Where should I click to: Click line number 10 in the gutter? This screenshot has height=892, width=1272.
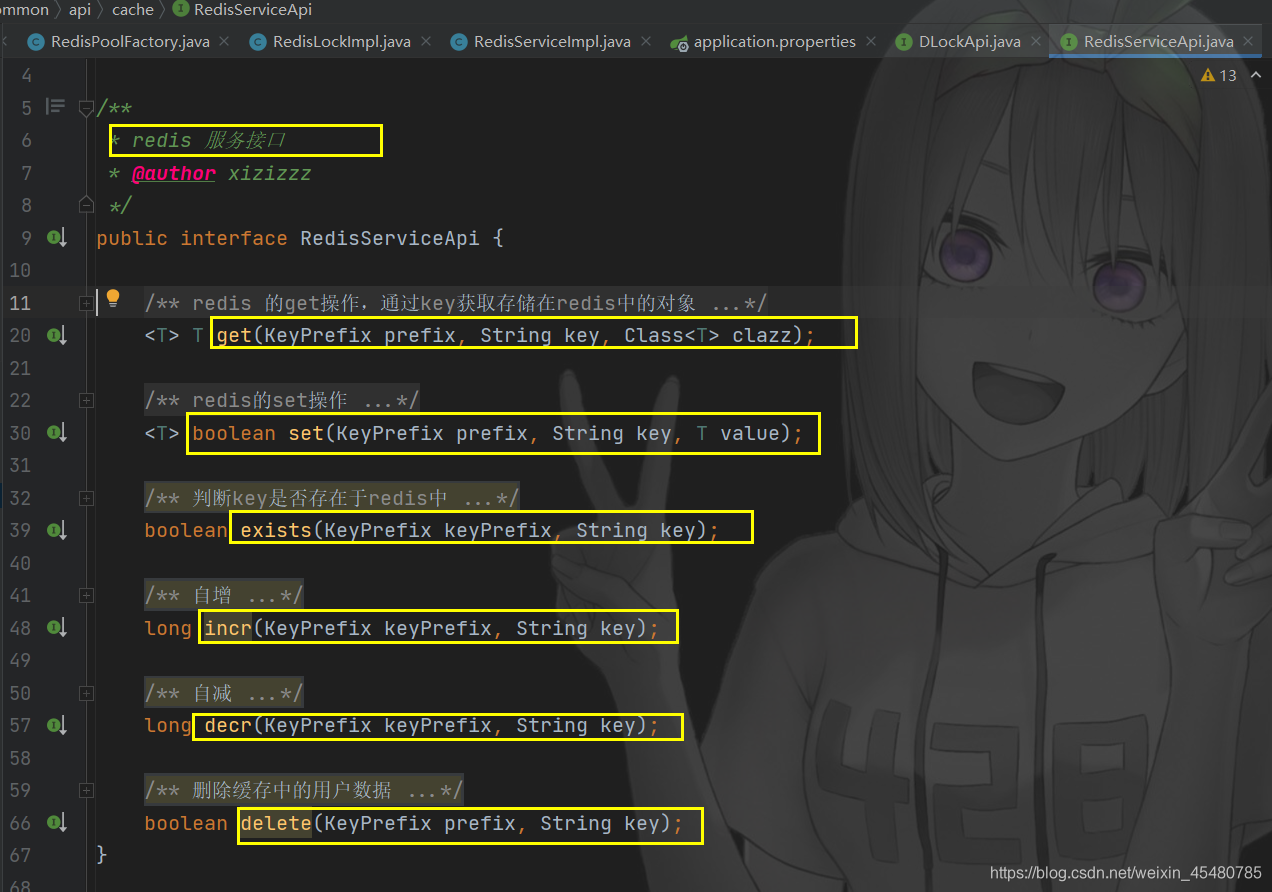[20, 270]
